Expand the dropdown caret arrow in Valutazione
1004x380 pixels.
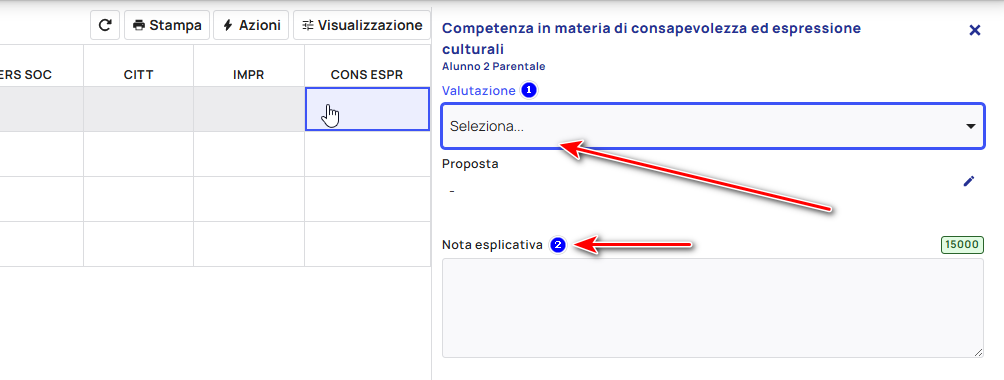pyautogui.click(x=970, y=126)
